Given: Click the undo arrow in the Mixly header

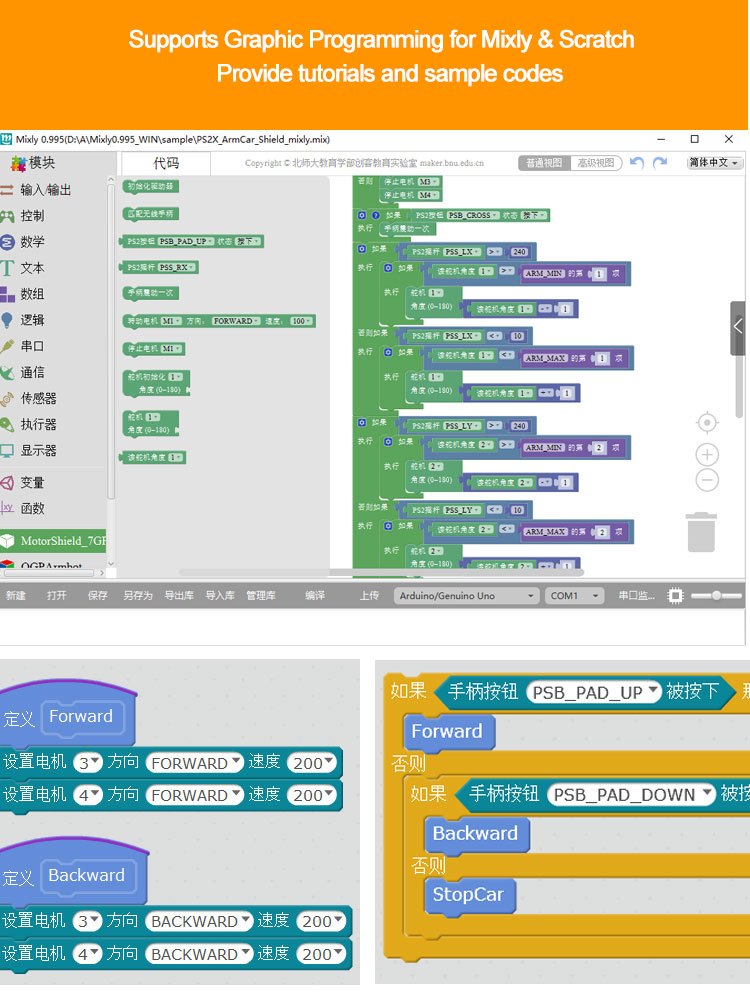Looking at the screenshot, I should coord(637,162).
